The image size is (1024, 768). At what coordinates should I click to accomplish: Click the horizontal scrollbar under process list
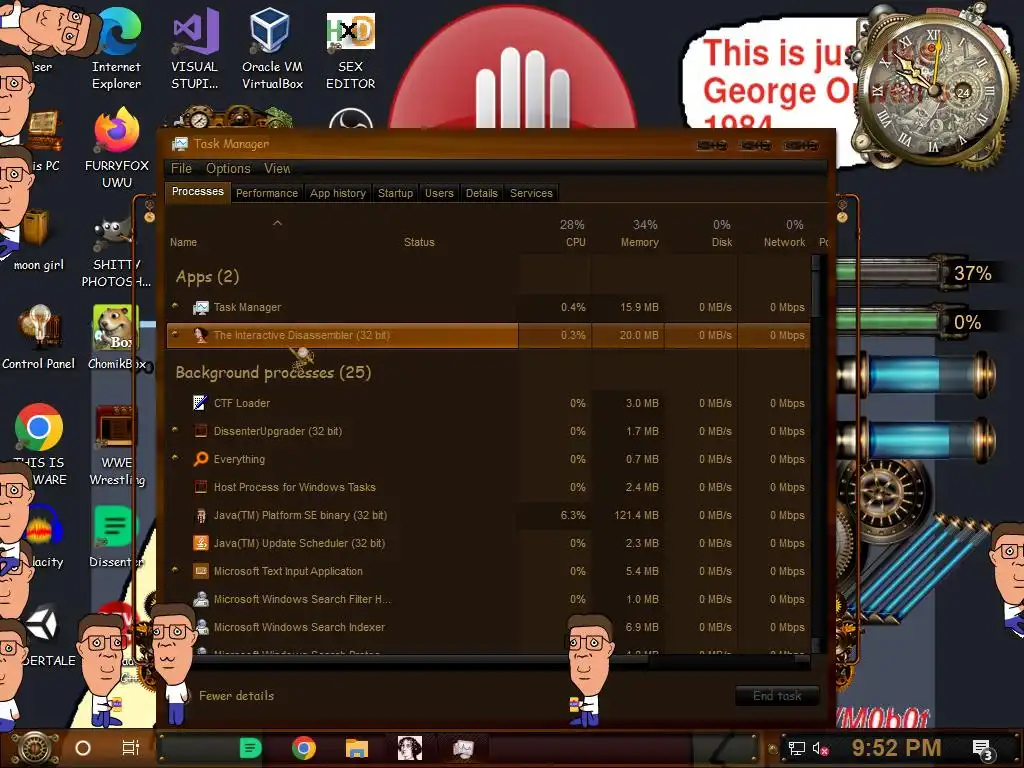(x=488, y=661)
